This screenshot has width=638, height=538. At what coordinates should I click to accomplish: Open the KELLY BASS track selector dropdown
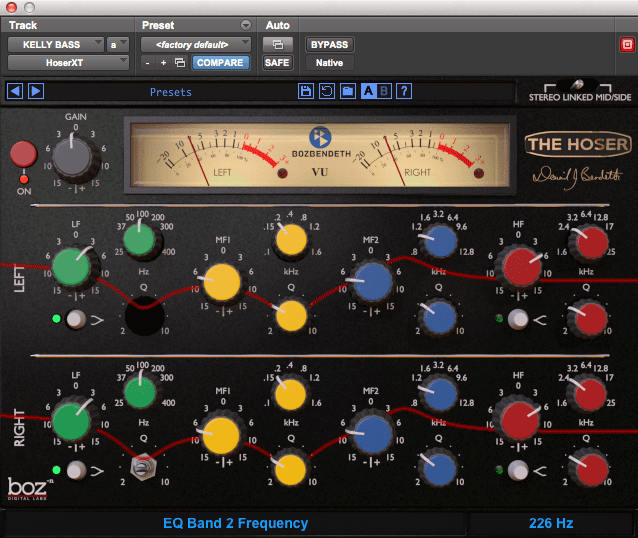point(56,44)
